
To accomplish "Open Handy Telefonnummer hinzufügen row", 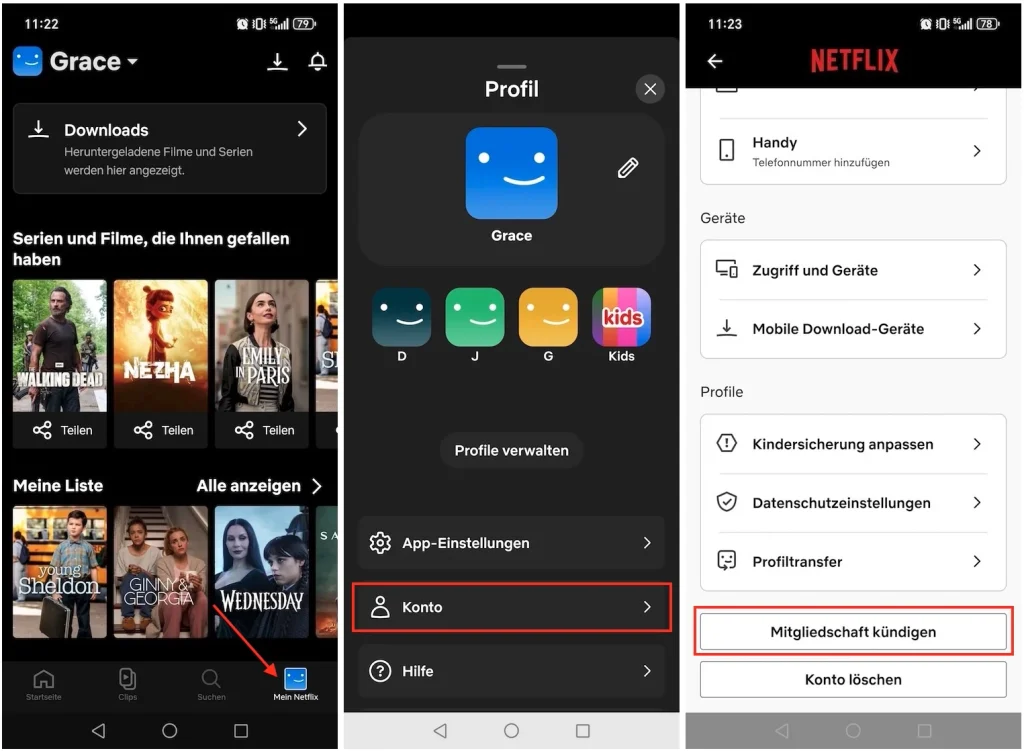I will click(853, 151).
